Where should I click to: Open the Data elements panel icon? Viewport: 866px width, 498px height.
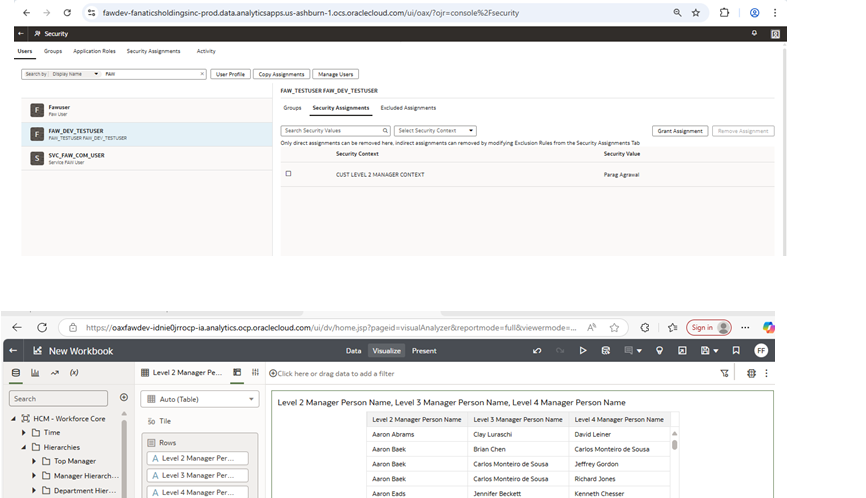16,373
